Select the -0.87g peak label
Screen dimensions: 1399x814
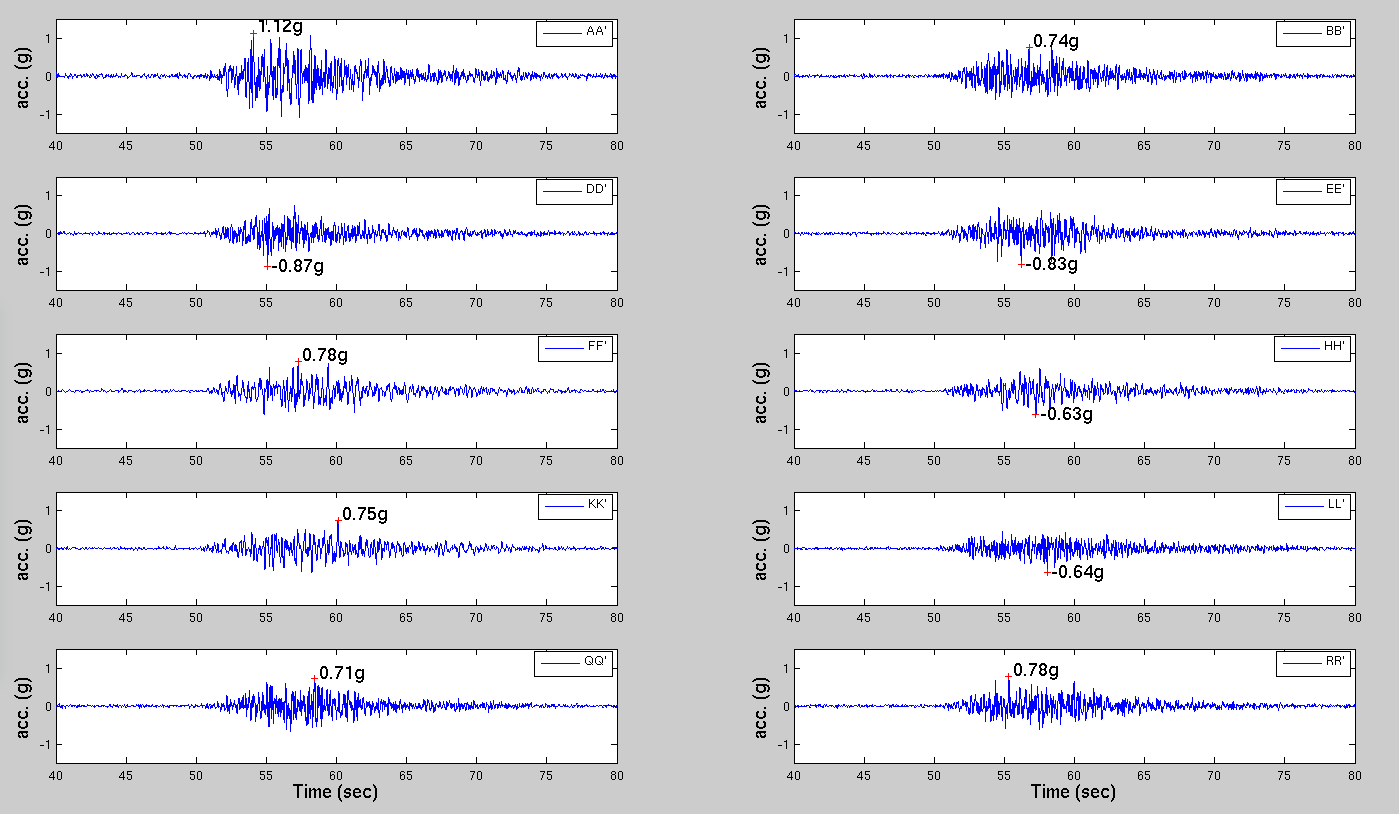[298, 266]
